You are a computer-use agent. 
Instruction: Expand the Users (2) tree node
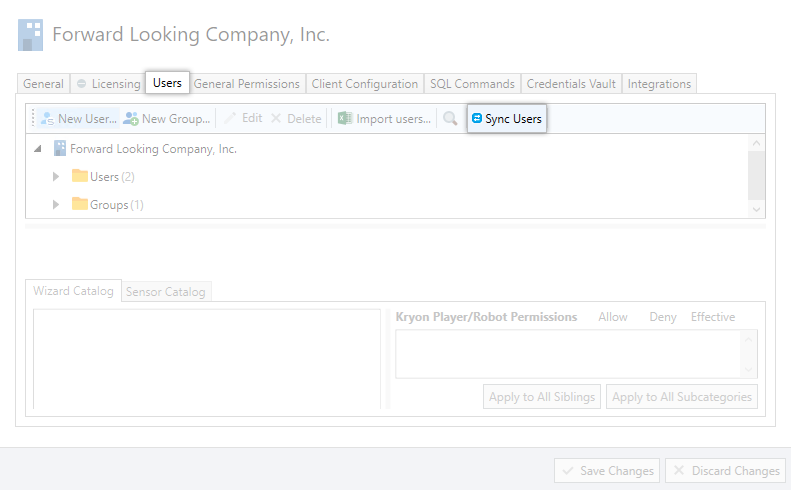tap(57, 177)
